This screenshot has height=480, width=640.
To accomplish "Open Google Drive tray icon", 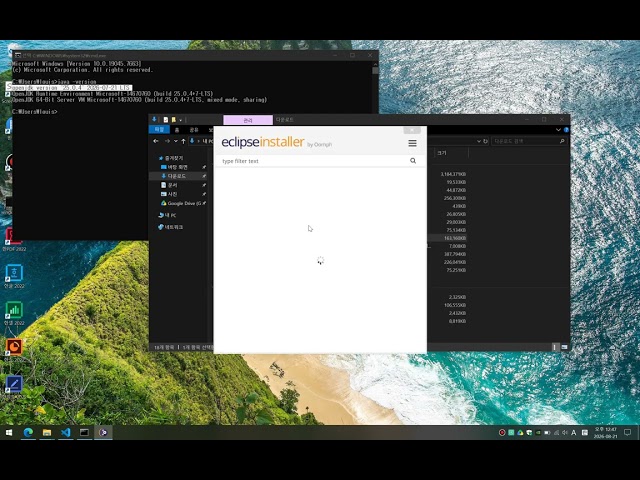I will (520, 433).
